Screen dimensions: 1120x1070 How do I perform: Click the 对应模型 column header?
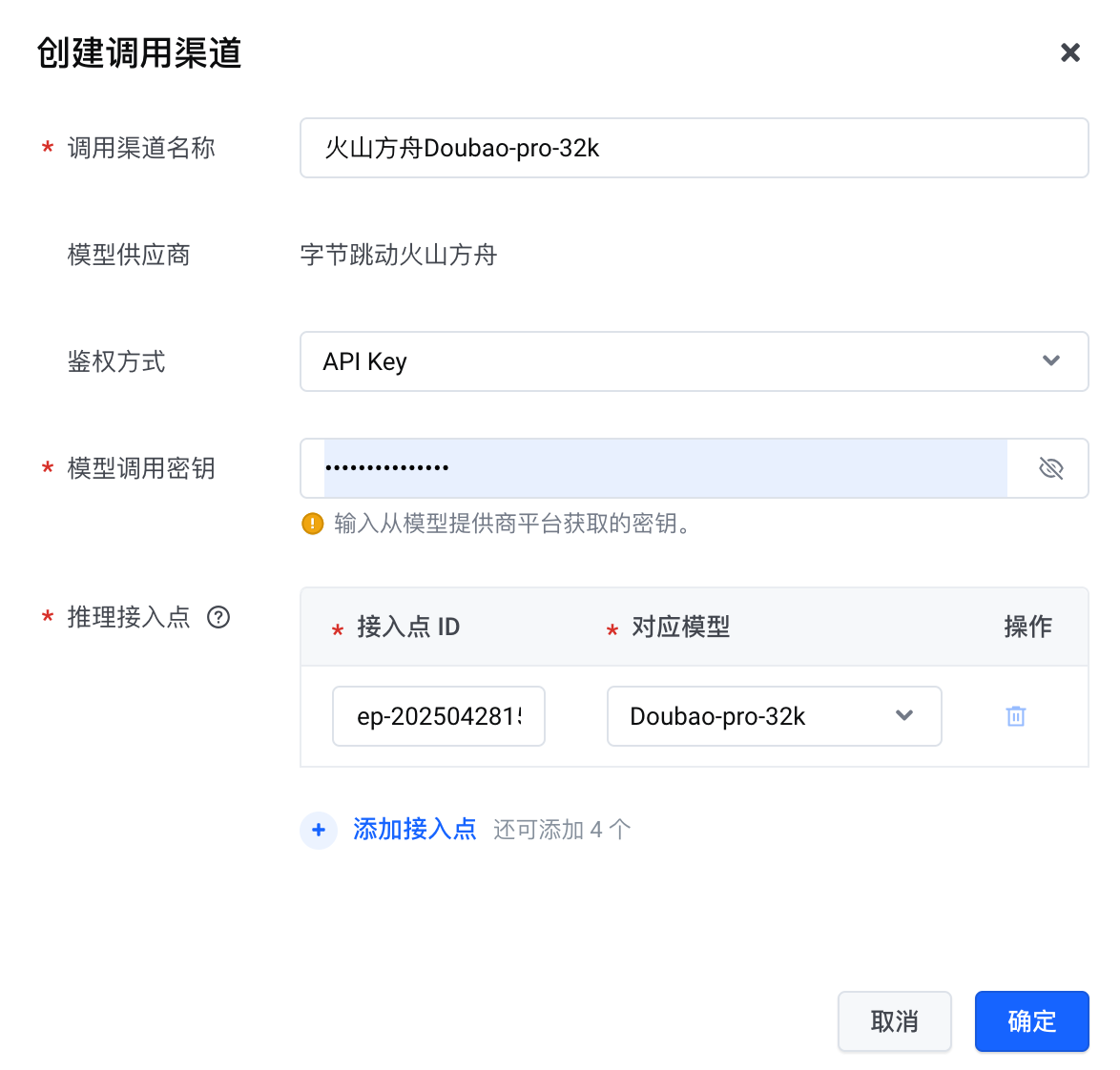(681, 627)
